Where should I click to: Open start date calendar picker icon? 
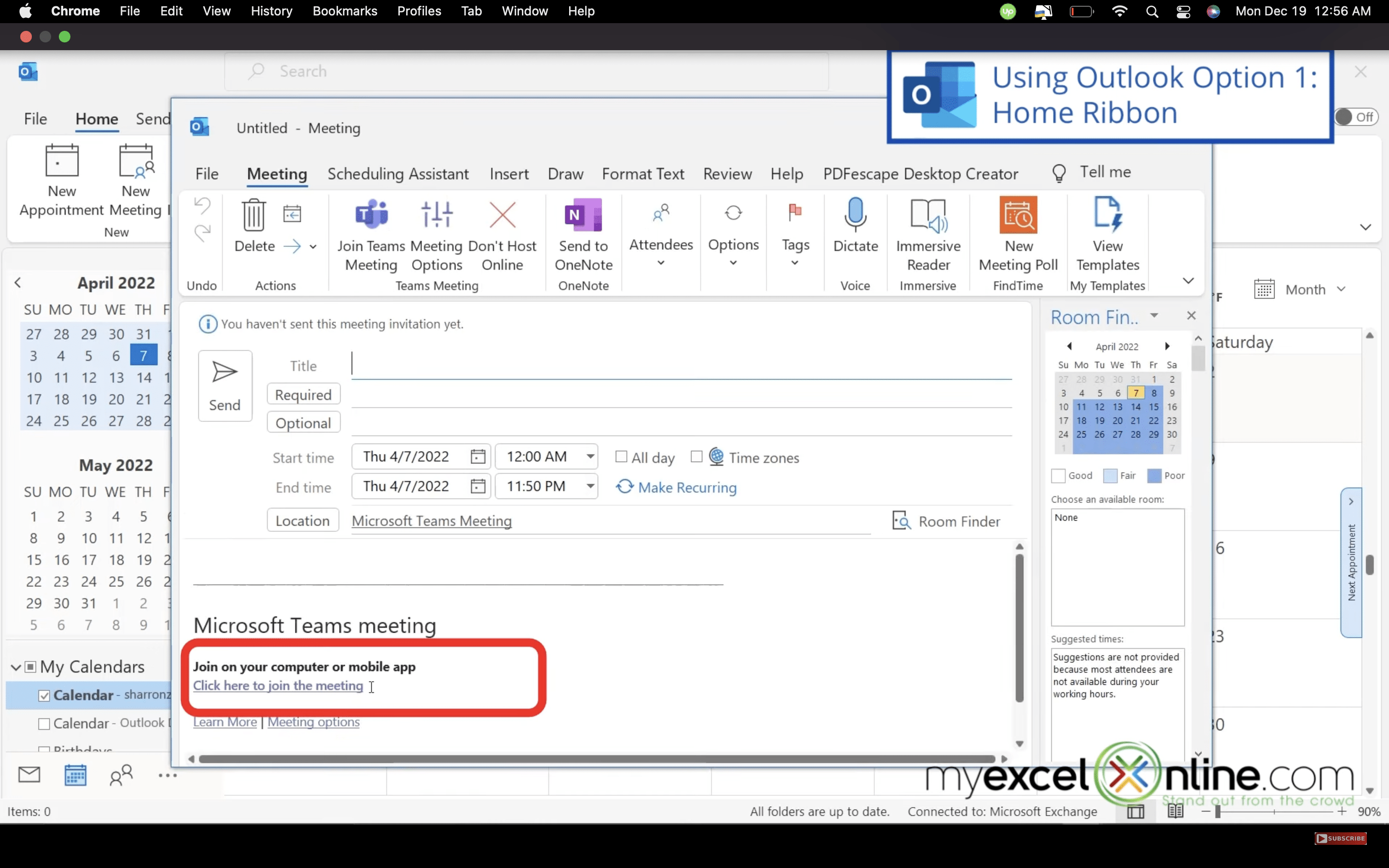(x=477, y=456)
